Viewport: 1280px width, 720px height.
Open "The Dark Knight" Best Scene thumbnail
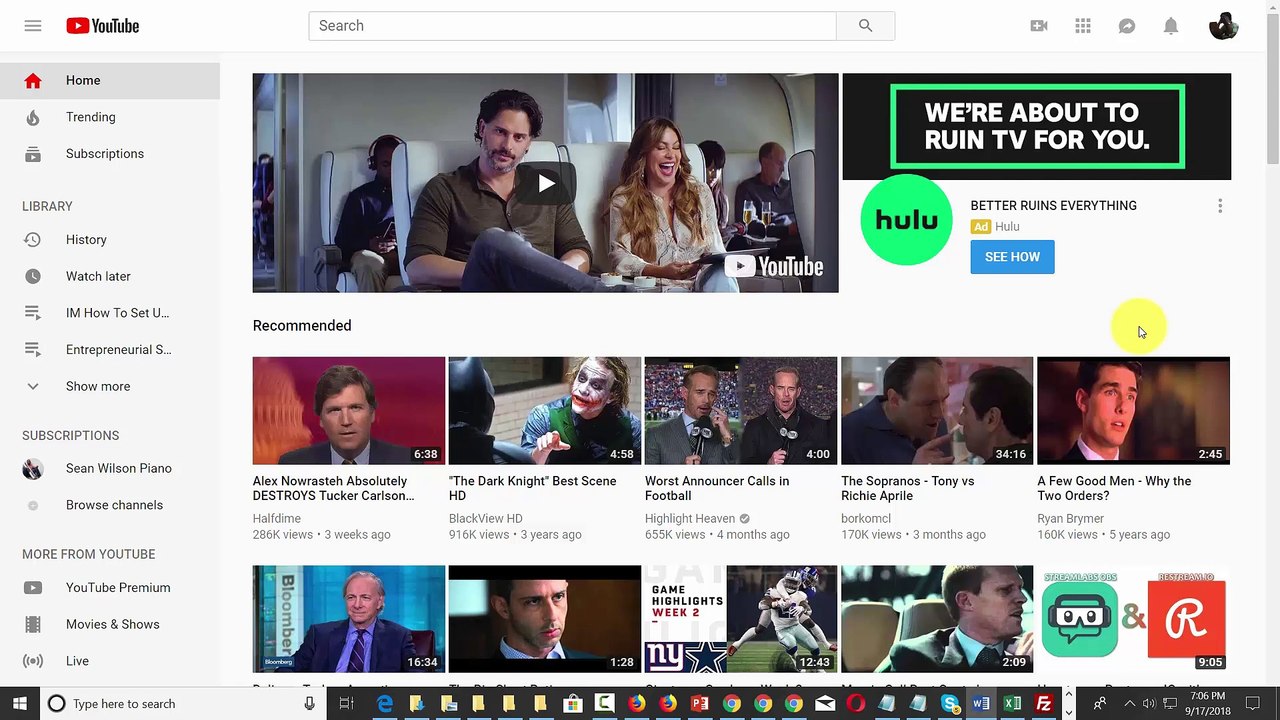pyautogui.click(x=545, y=411)
